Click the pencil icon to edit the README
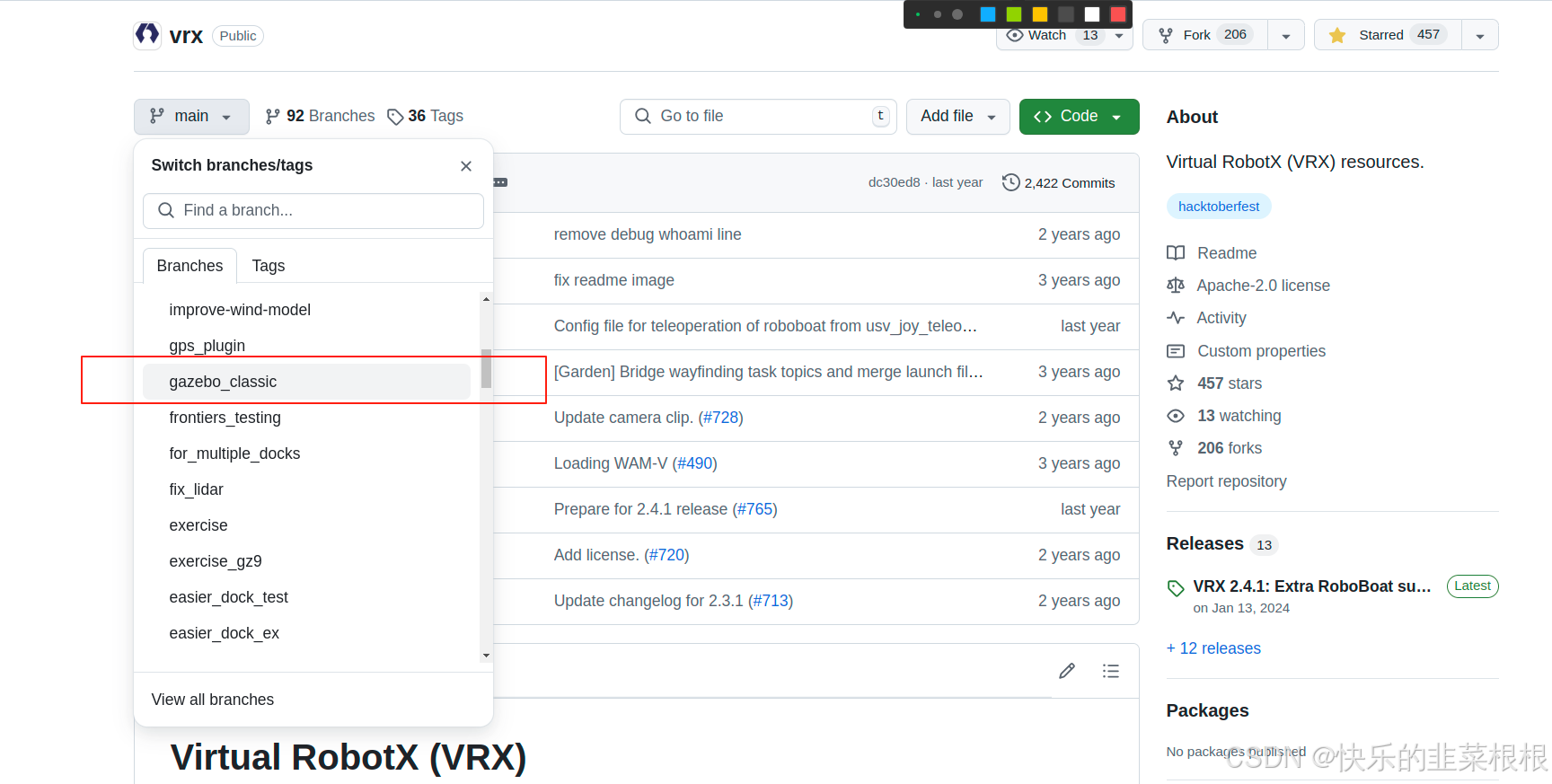1552x784 pixels. 1067,671
